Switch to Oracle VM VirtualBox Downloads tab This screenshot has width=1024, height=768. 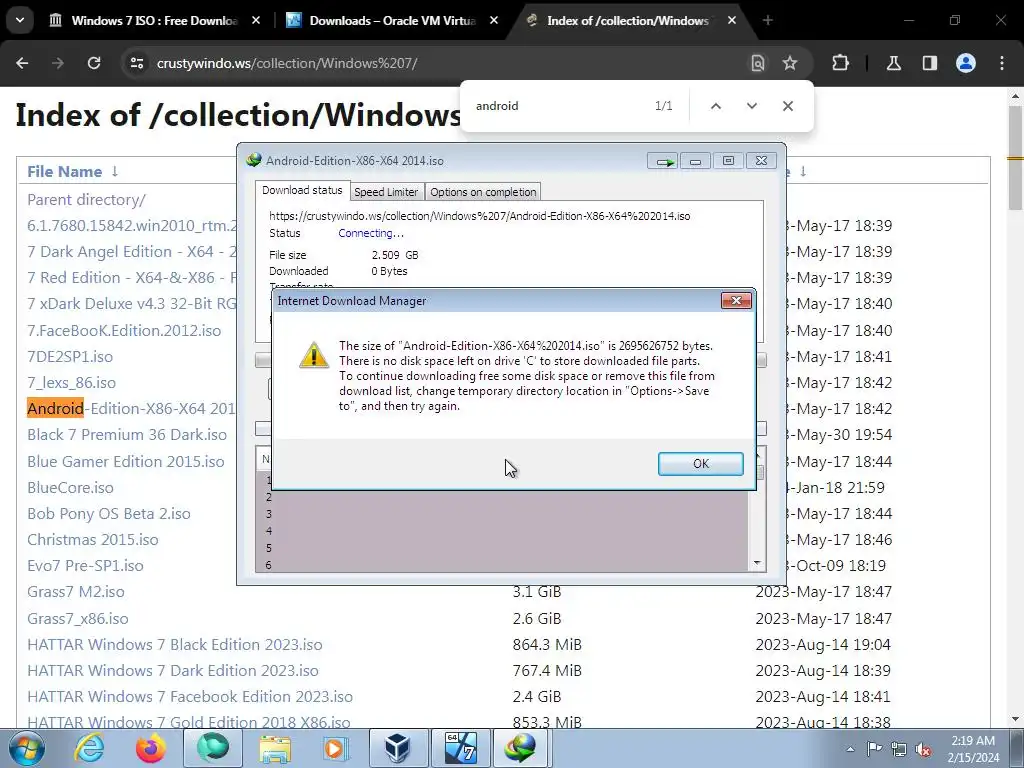point(392,21)
